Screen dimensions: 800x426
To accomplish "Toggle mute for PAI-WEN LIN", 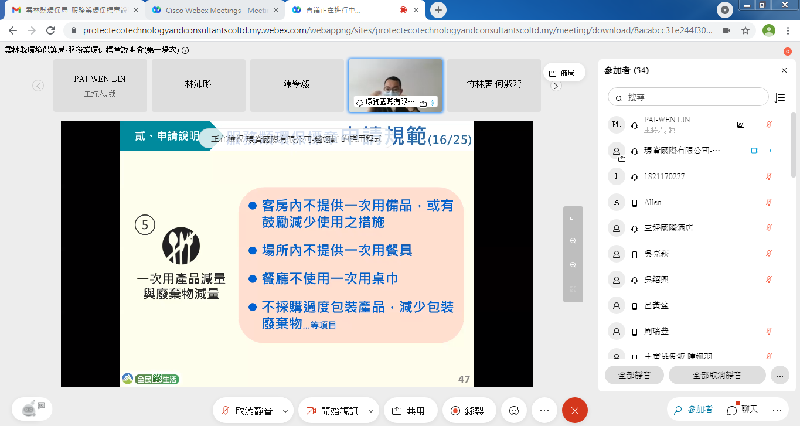I will [x=768, y=124].
